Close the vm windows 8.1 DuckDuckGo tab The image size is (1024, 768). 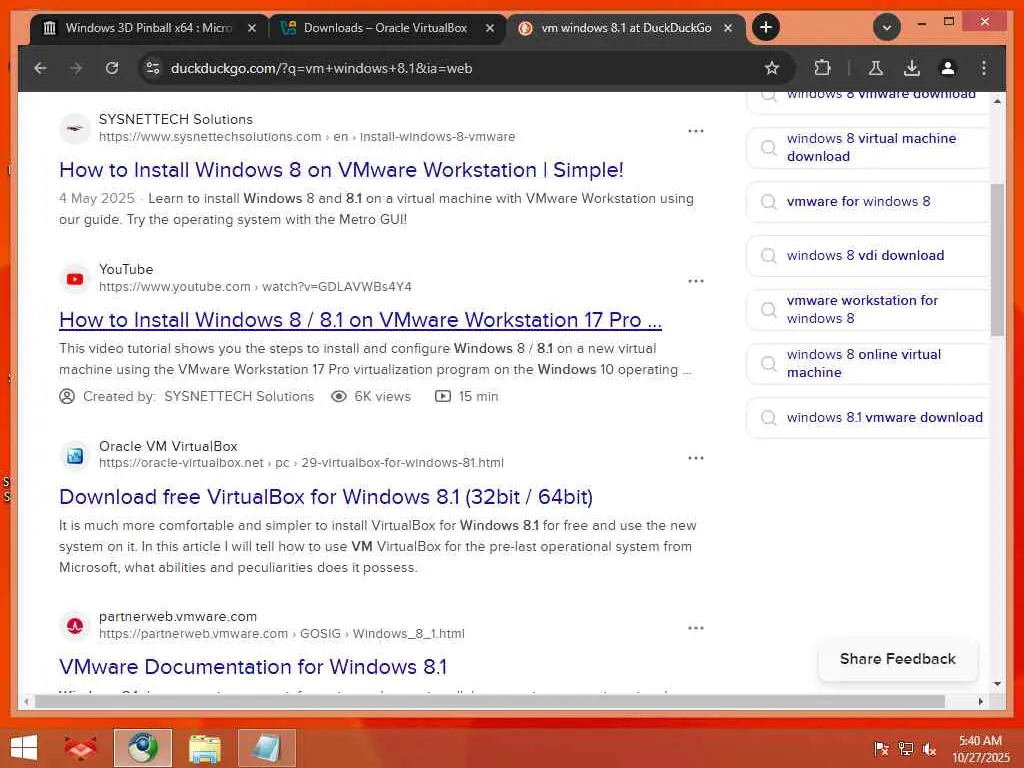coord(728,28)
